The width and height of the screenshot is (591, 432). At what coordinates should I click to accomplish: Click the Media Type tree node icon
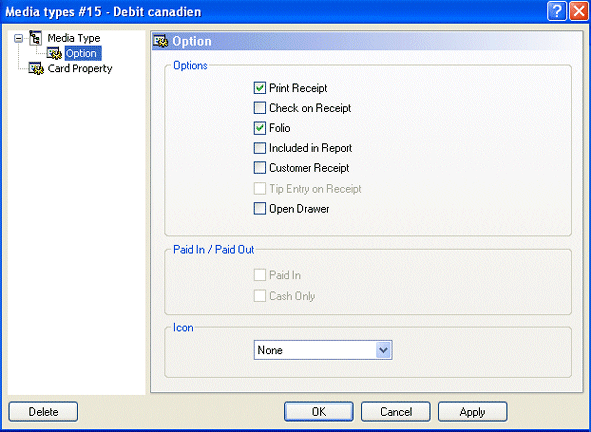35,38
